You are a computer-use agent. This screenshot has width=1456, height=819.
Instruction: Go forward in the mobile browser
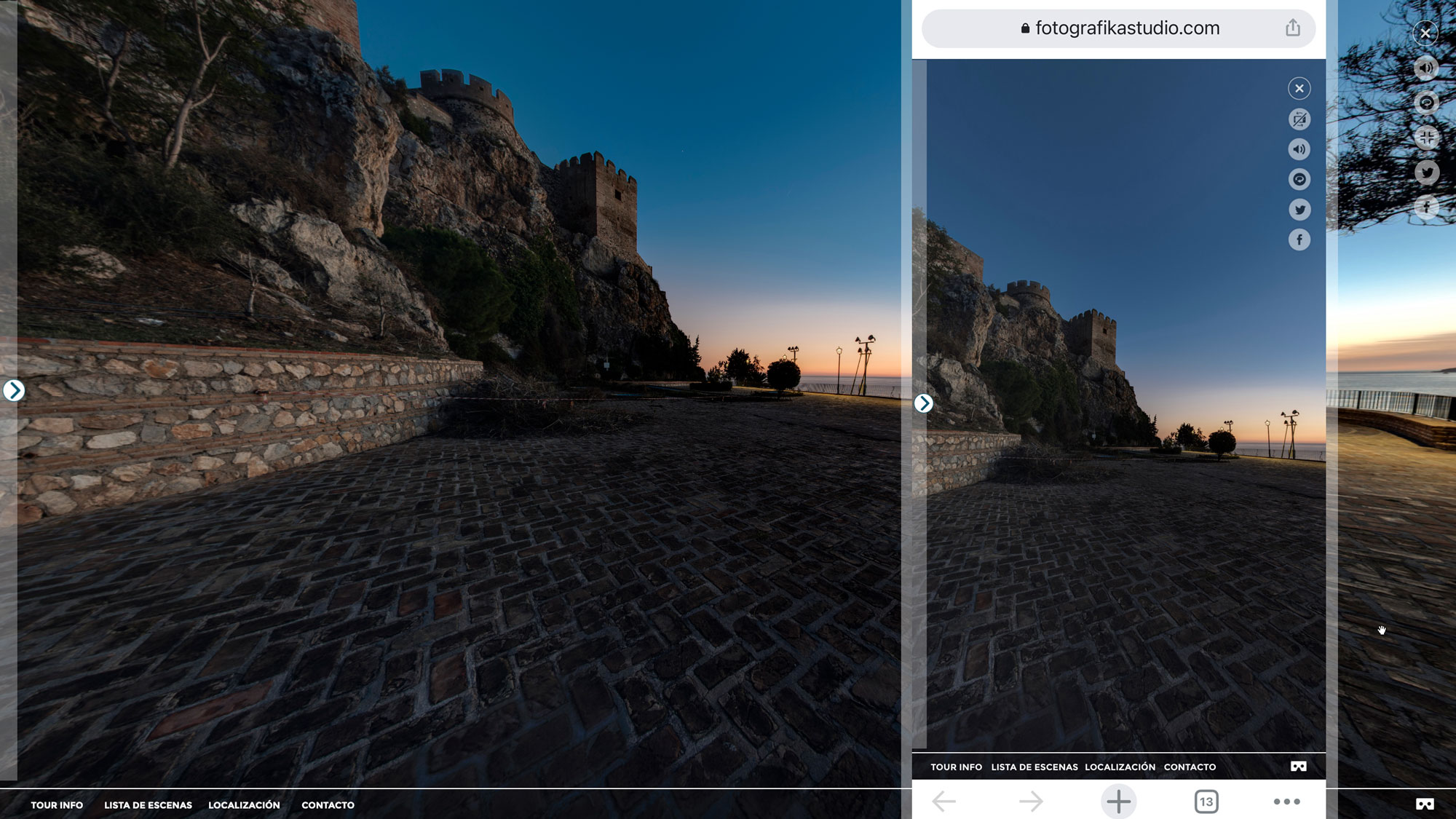(x=1031, y=802)
